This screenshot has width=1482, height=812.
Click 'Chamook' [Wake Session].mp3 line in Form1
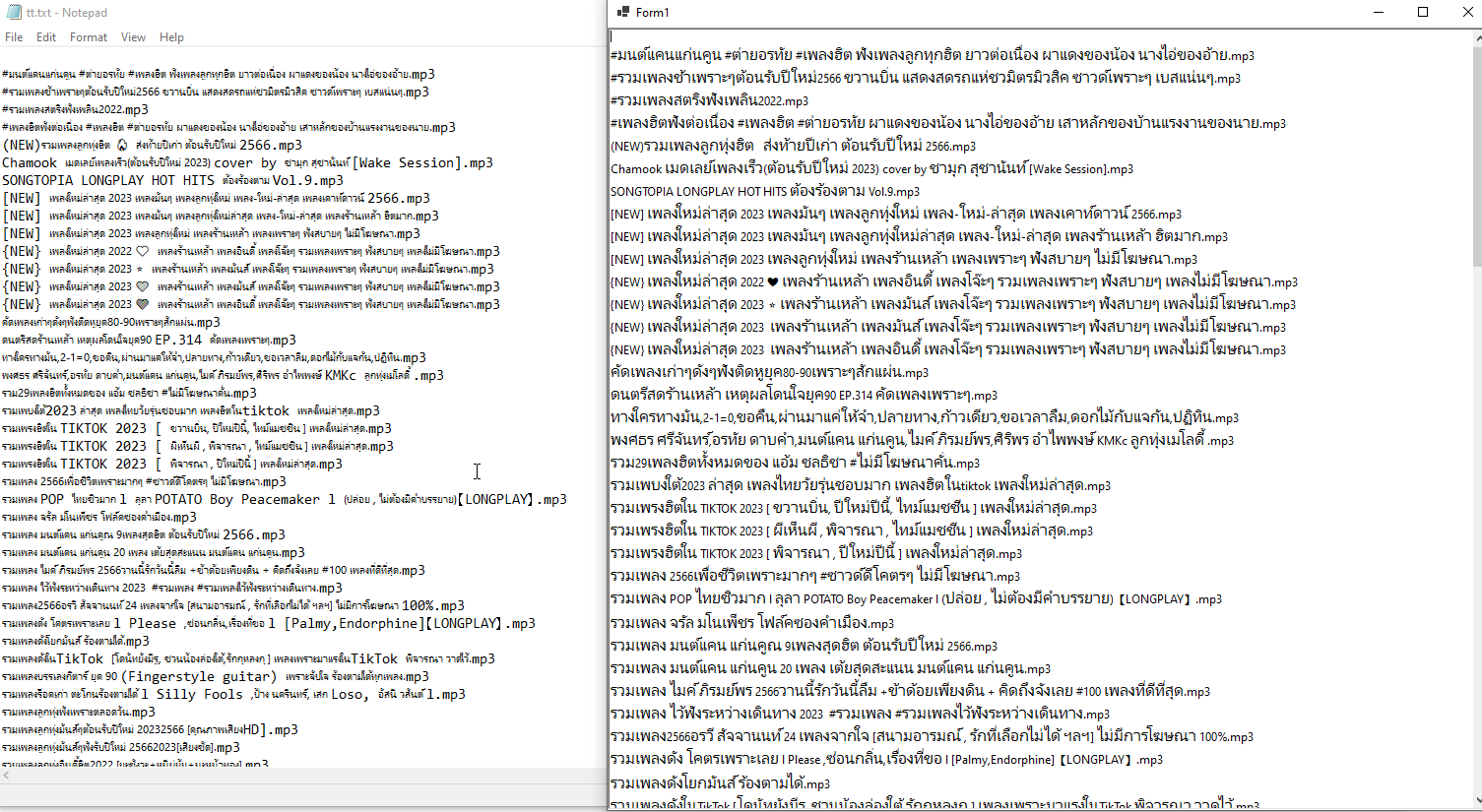[x=871, y=168]
